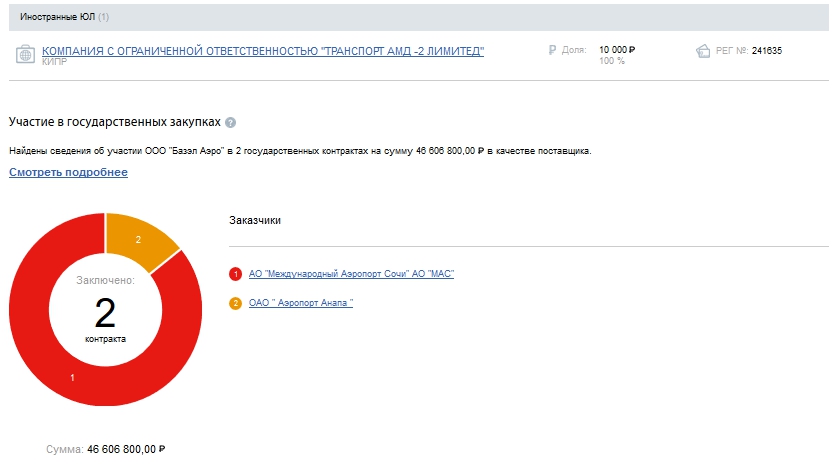The image size is (837, 464).
Task: Click the КИПР country label
Action: pos(54,61)
